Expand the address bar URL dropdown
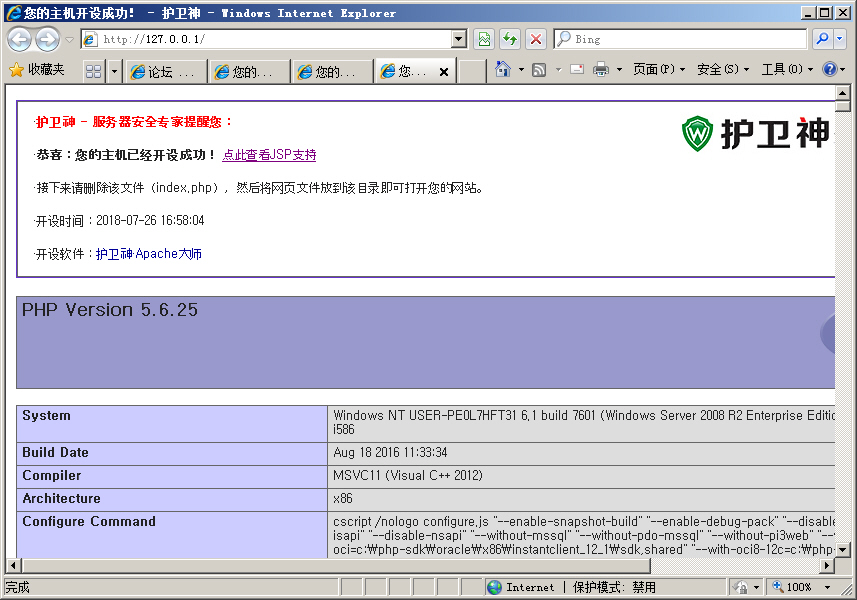Screen dimensions: 857x600 tap(459, 39)
